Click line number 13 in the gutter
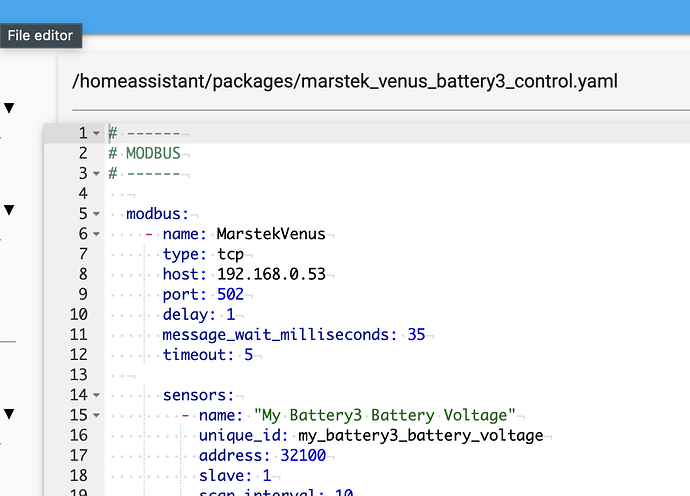This screenshot has width=690, height=496. tap(79, 375)
